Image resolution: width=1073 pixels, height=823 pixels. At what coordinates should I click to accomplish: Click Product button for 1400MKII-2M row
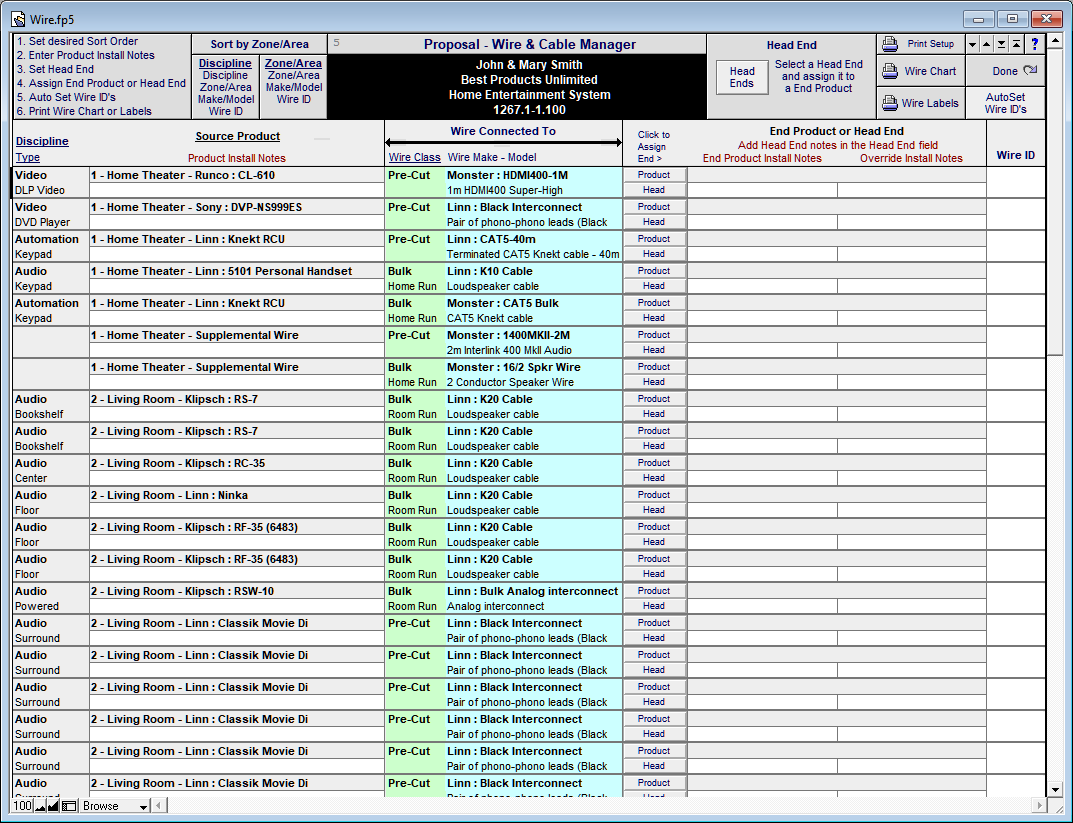point(654,335)
